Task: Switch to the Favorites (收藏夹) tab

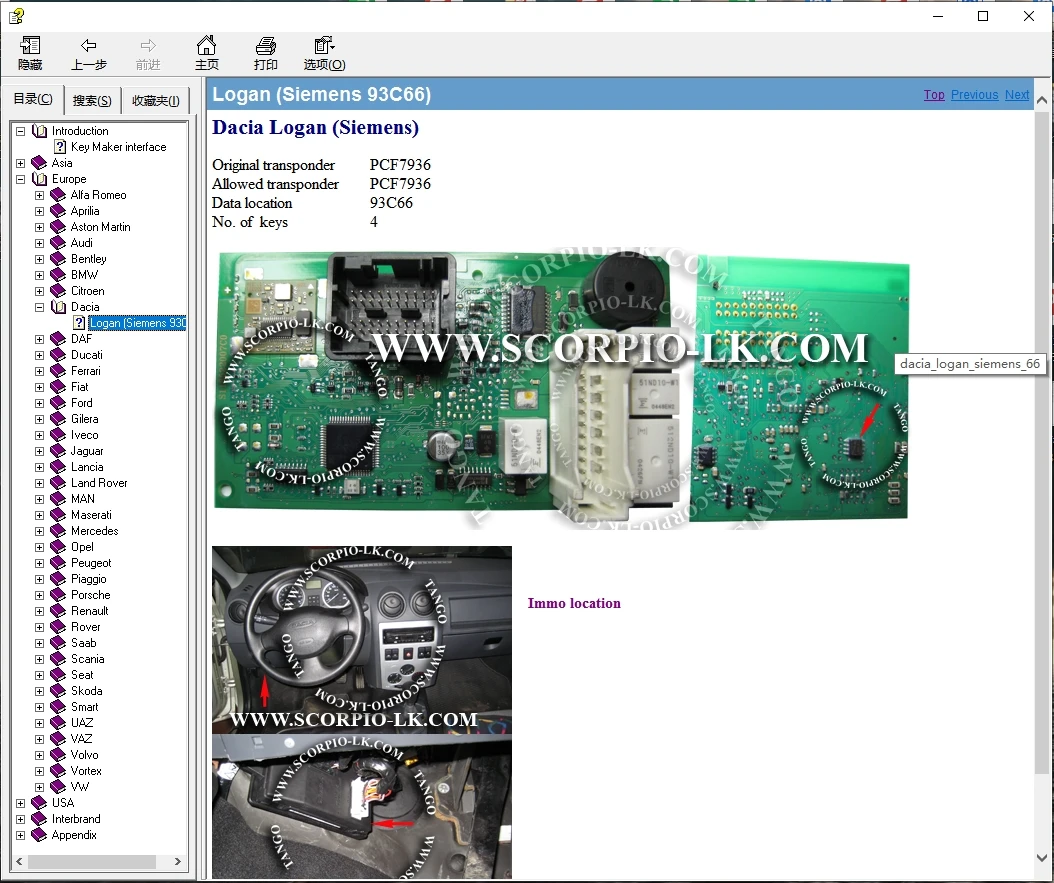Action: click(x=155, y=100)
